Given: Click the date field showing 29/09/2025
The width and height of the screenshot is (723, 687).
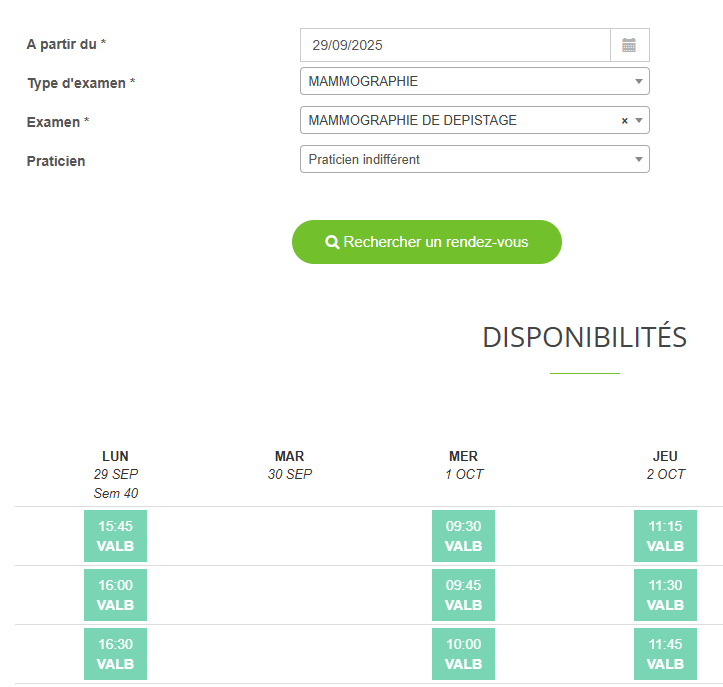Looking at the screenshot, I should click(455, 45).
